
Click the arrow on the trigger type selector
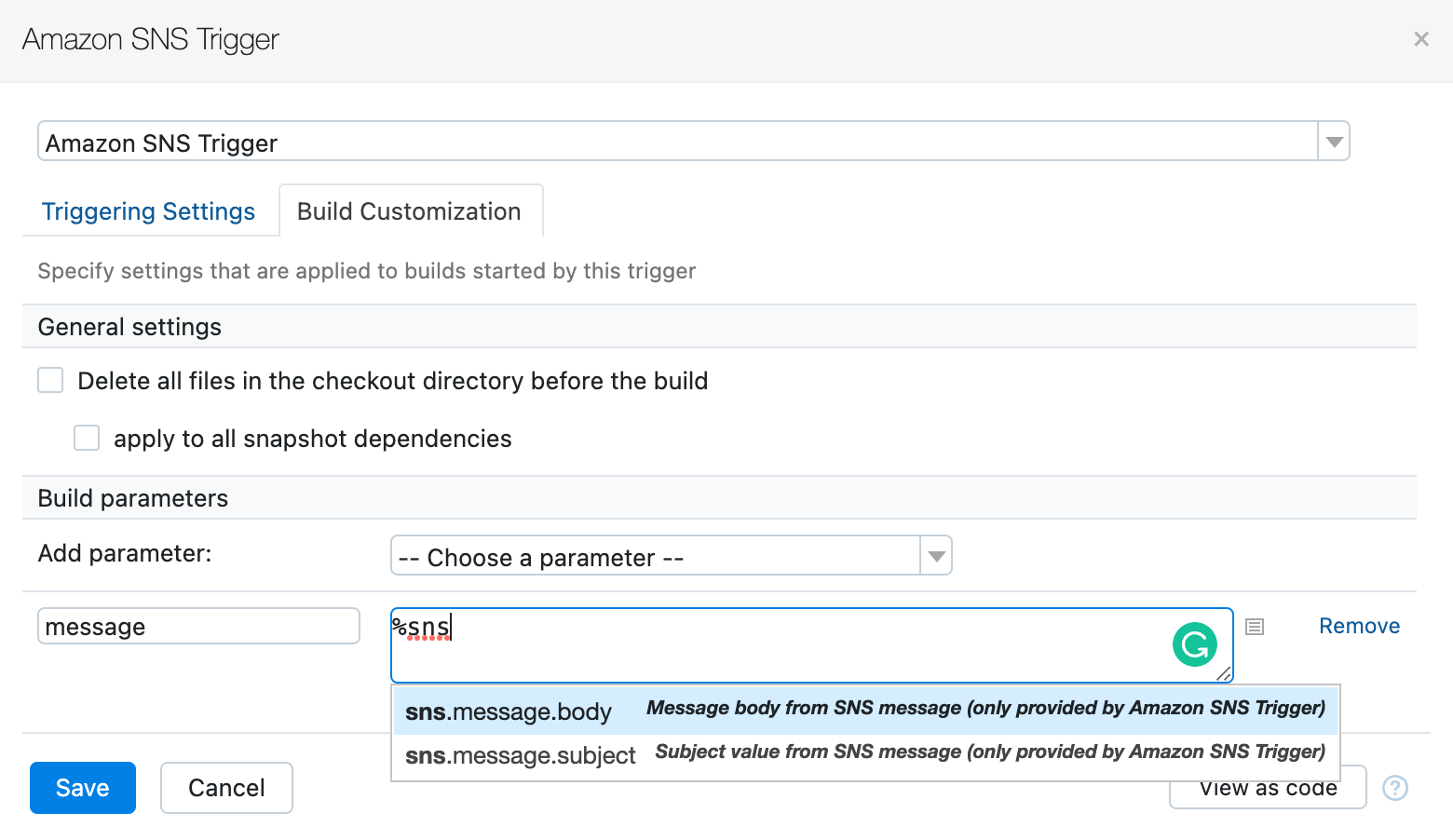pos(1334,142)
